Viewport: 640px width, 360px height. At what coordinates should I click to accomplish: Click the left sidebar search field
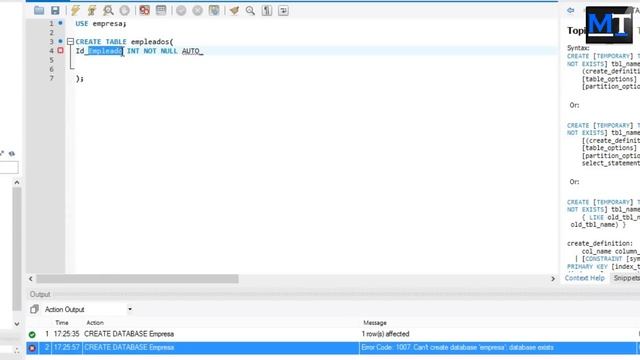click(x=9, y=167)
